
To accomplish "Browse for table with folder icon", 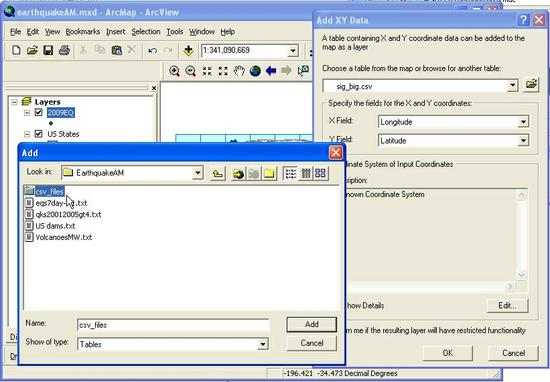I will click(x=531, y=85).
